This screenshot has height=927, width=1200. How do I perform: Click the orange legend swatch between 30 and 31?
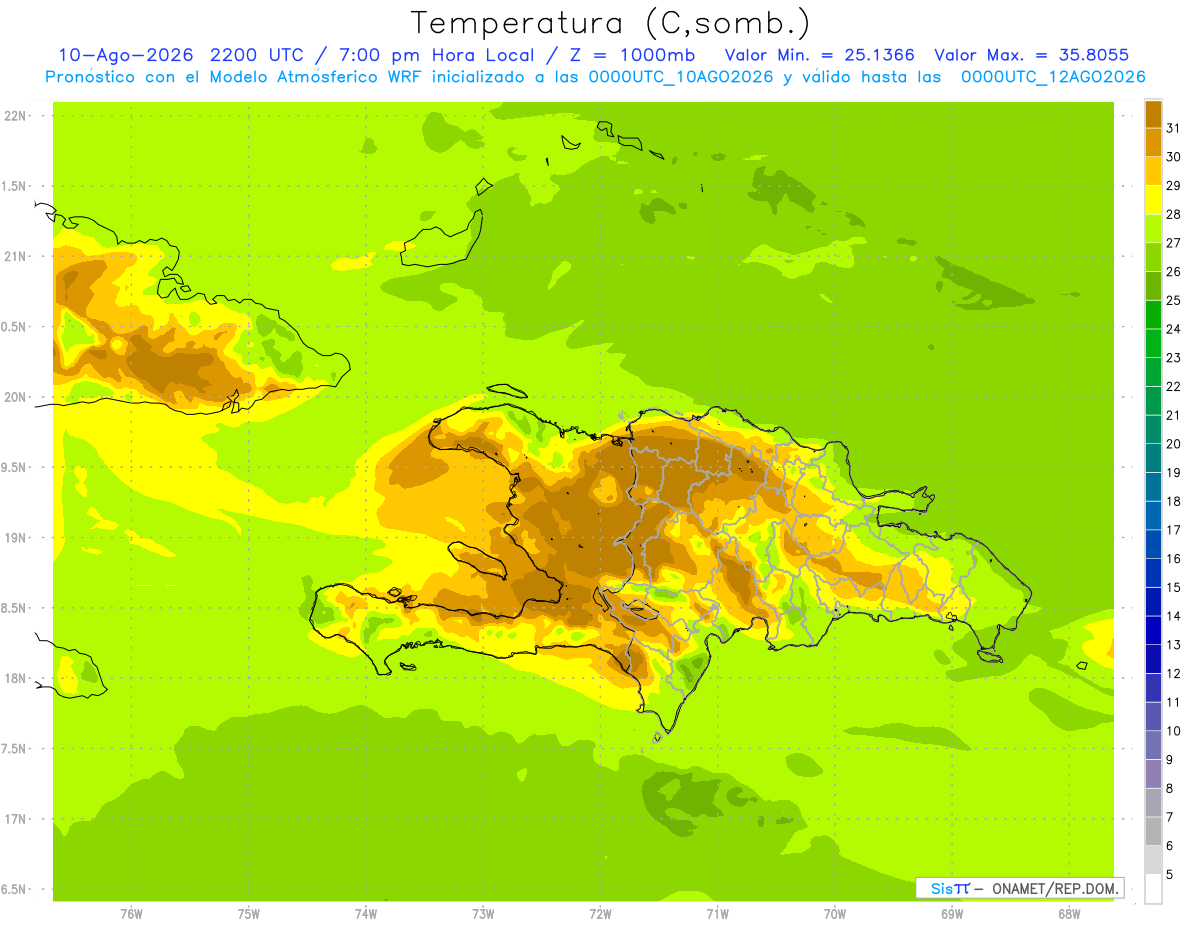coord(1153,142)
